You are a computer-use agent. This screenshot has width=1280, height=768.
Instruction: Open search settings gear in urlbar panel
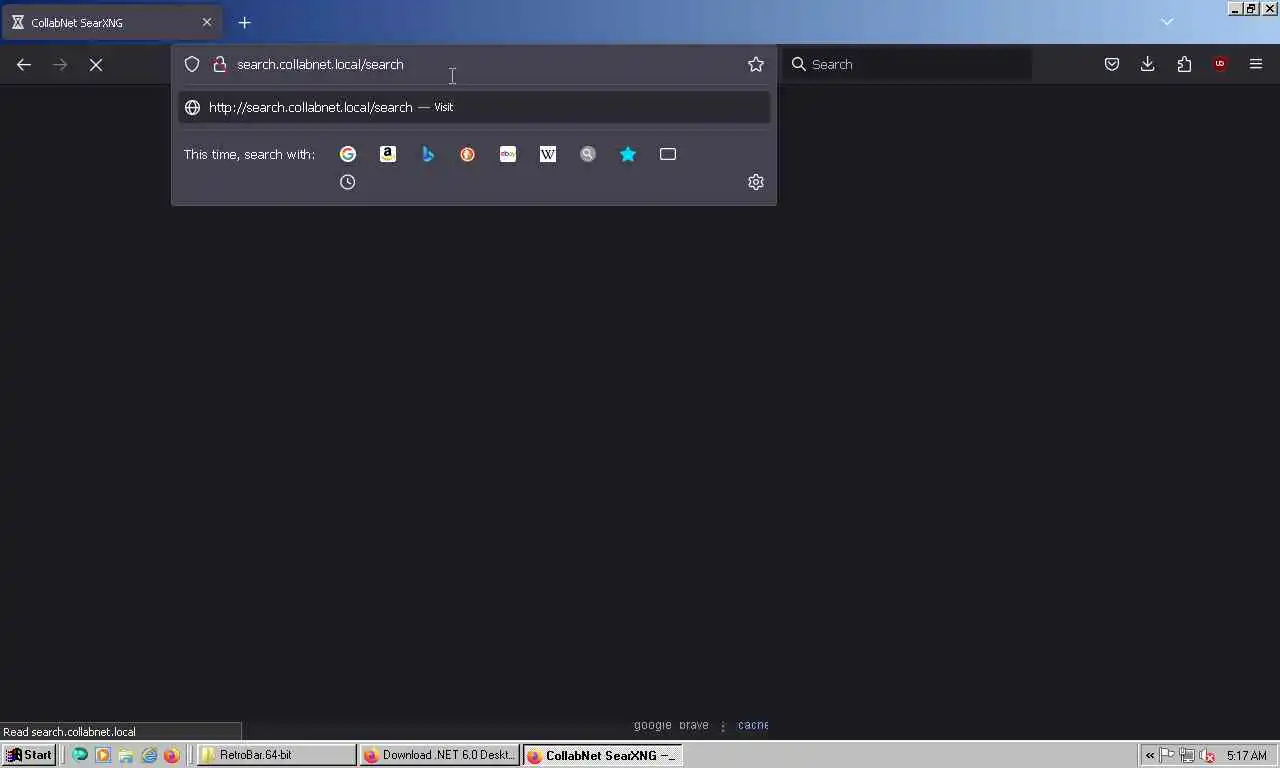(756, 182)
